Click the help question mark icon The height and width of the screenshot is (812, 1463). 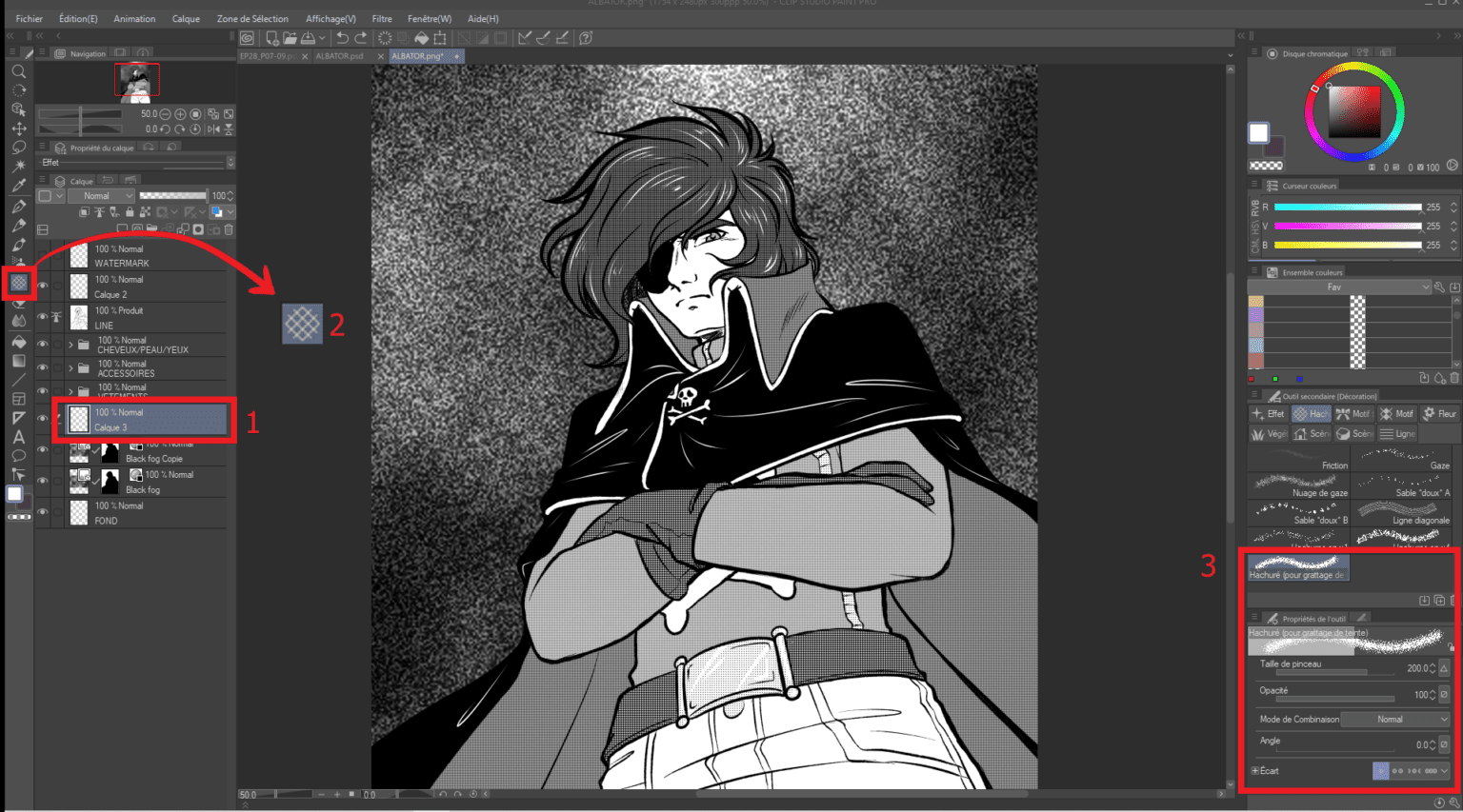(586, 38)
